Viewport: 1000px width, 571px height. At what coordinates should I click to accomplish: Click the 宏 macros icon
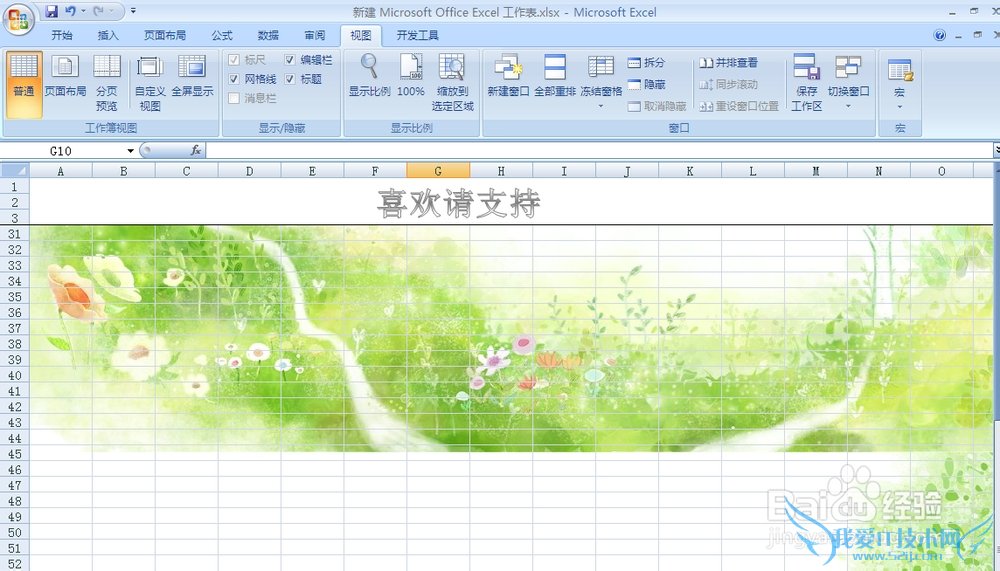point(900,69)
